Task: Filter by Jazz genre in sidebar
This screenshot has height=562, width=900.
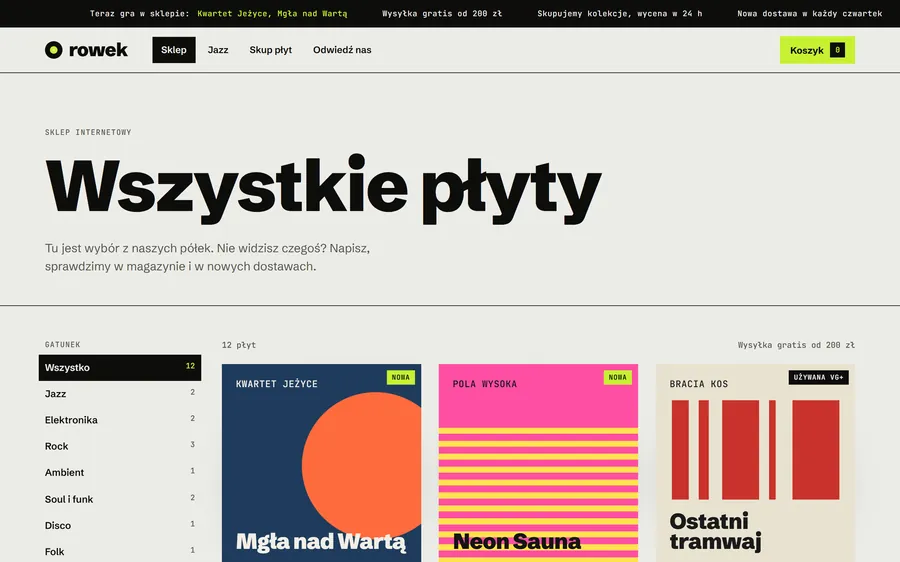Action: point(120,394)
